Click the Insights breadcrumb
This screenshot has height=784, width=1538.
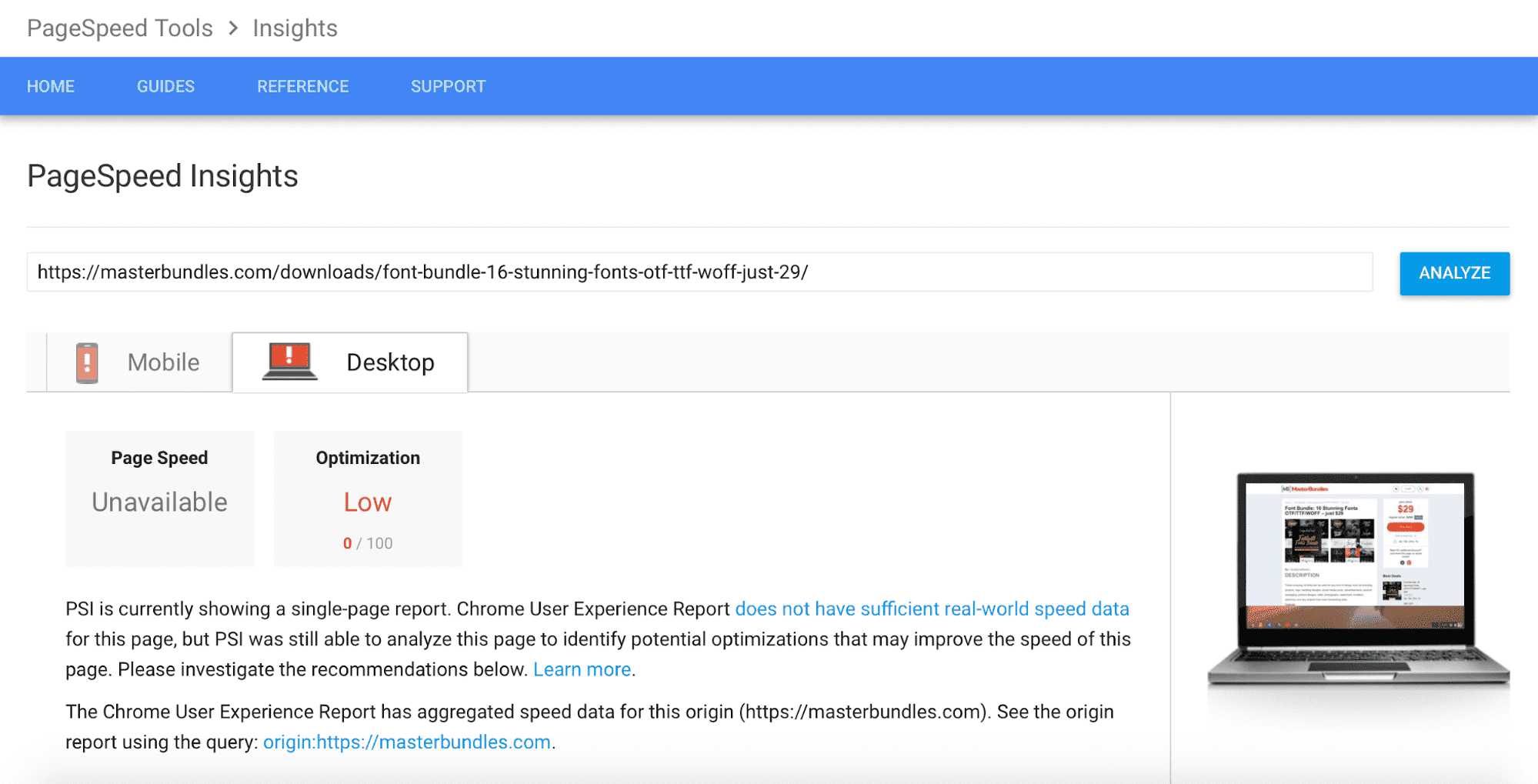[295, 28]
